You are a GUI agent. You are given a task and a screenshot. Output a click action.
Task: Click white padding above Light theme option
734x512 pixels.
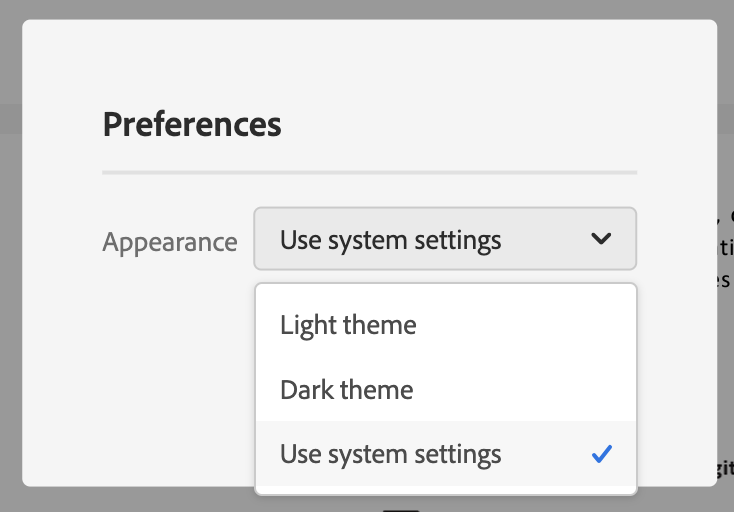446,288
